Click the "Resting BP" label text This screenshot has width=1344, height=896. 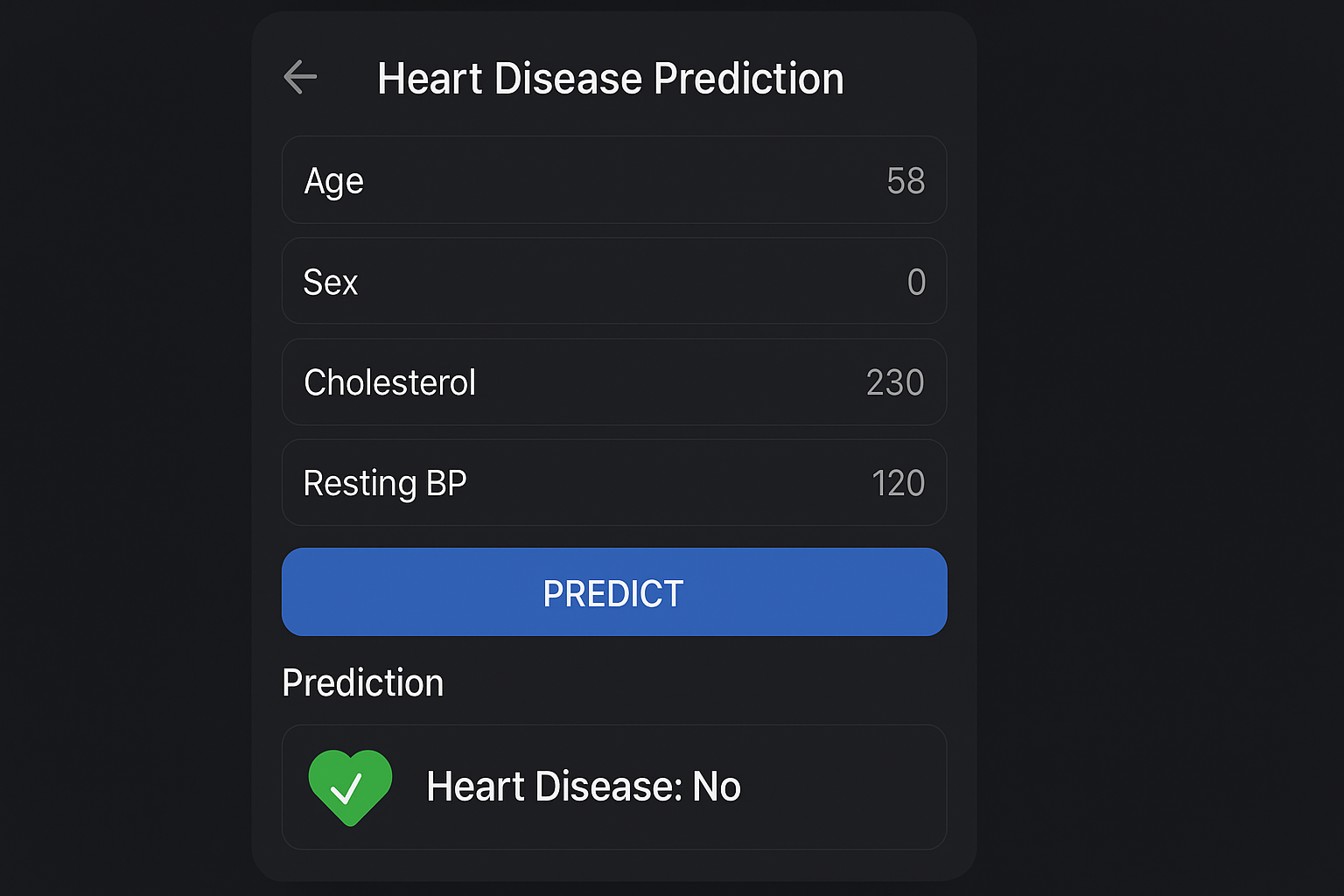[x=385, y=483]
